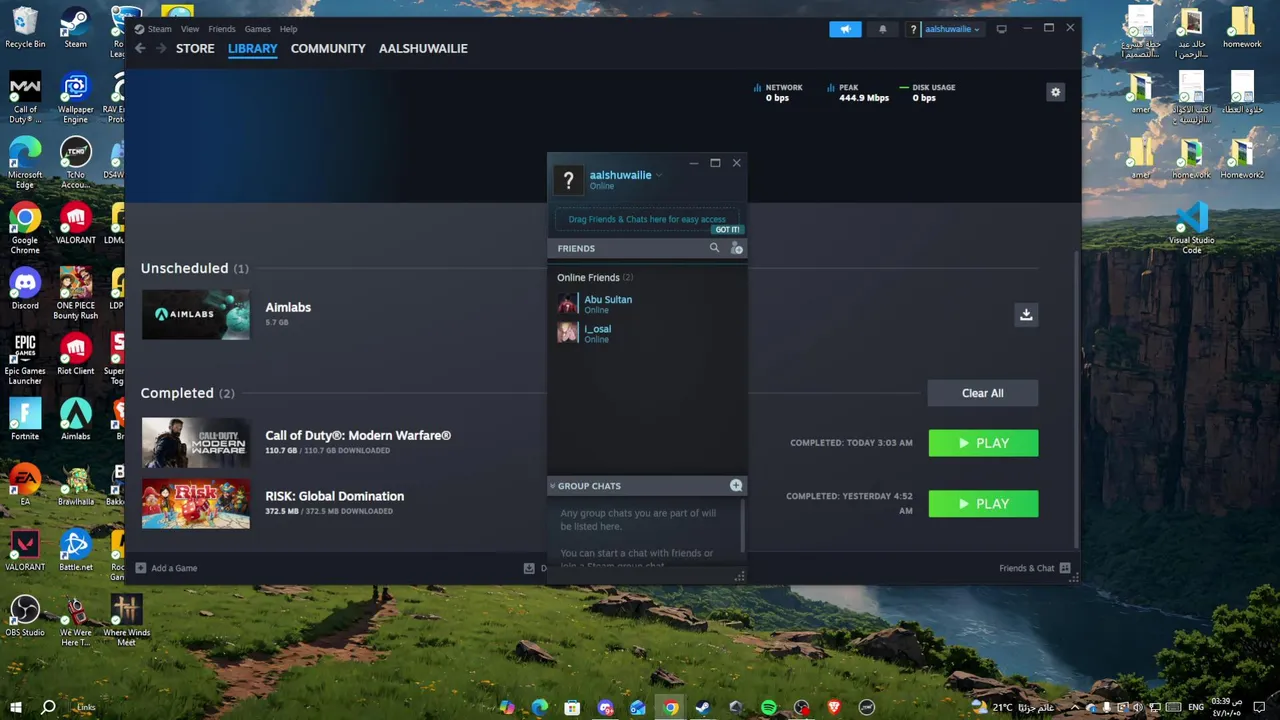The height and width of the screenshot is (720, 1280).
Task: Open Riot Client desktop shortcut
Action: coord(75,354)
